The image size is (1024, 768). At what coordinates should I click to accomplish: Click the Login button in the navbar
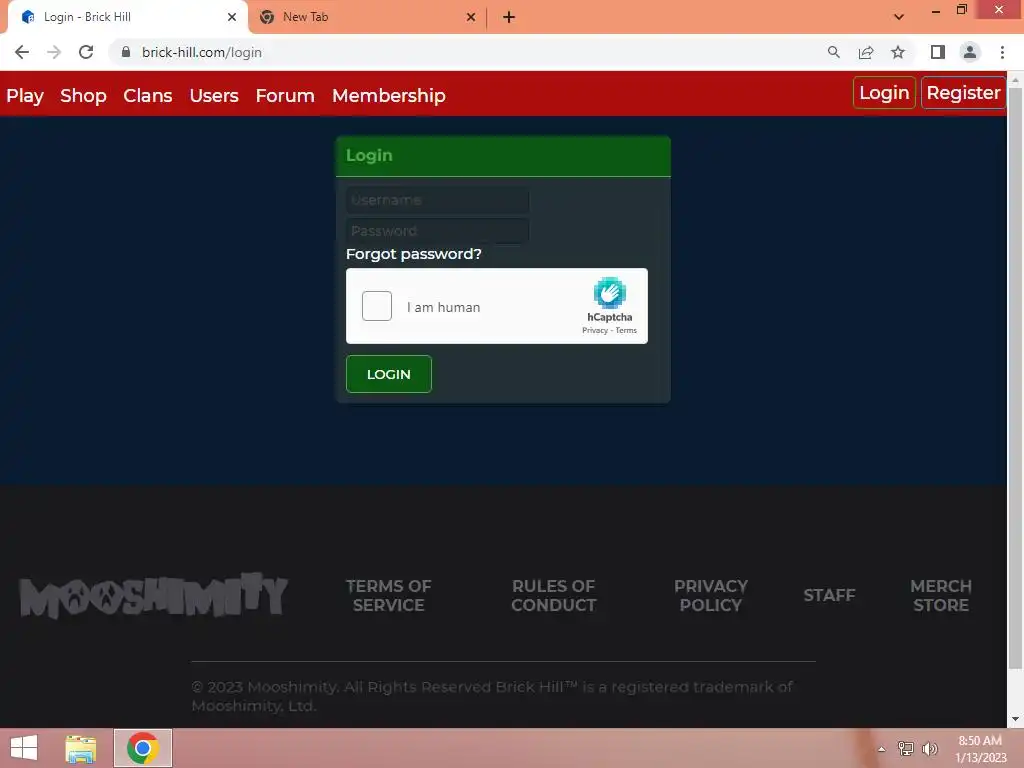pos(884,93)
